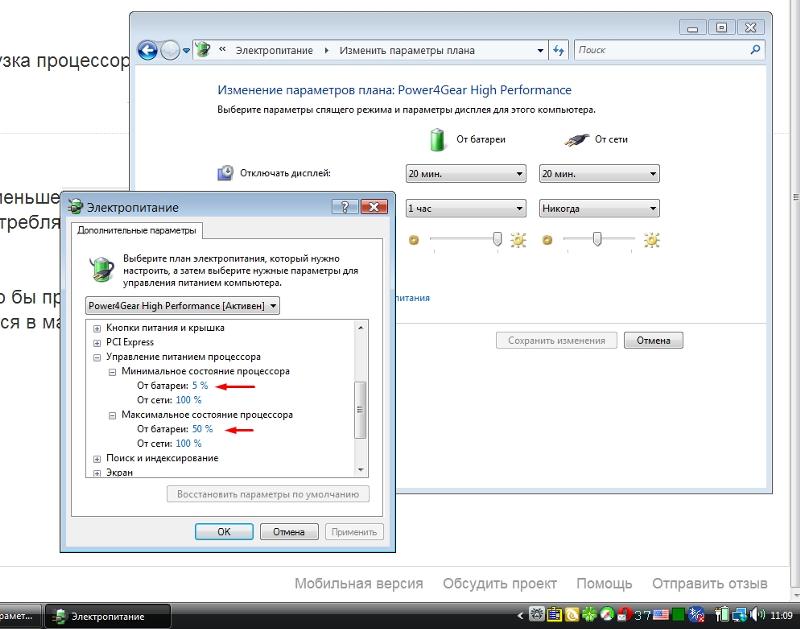Select minimum processor state on battery 5 %

(200, 386)
